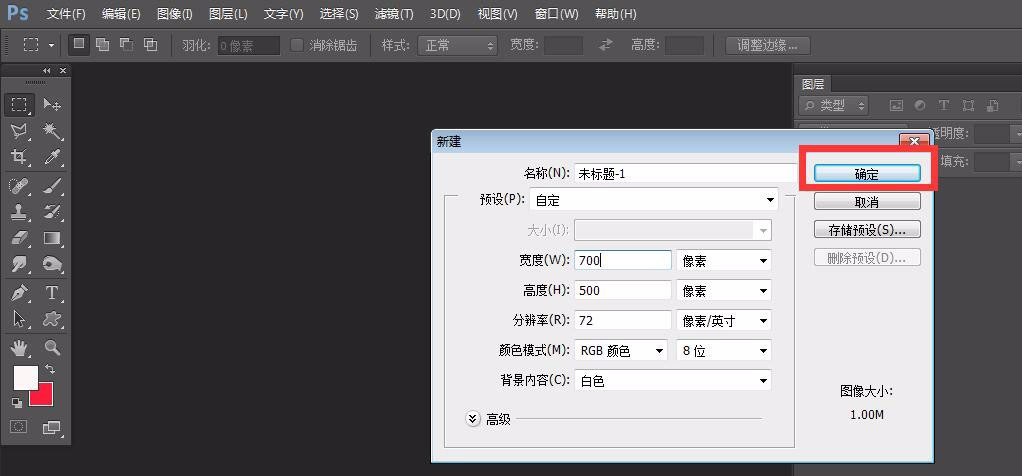1022x476 pixels.
Task: Pick the red background color swatch
Action: tap(44, 396)
